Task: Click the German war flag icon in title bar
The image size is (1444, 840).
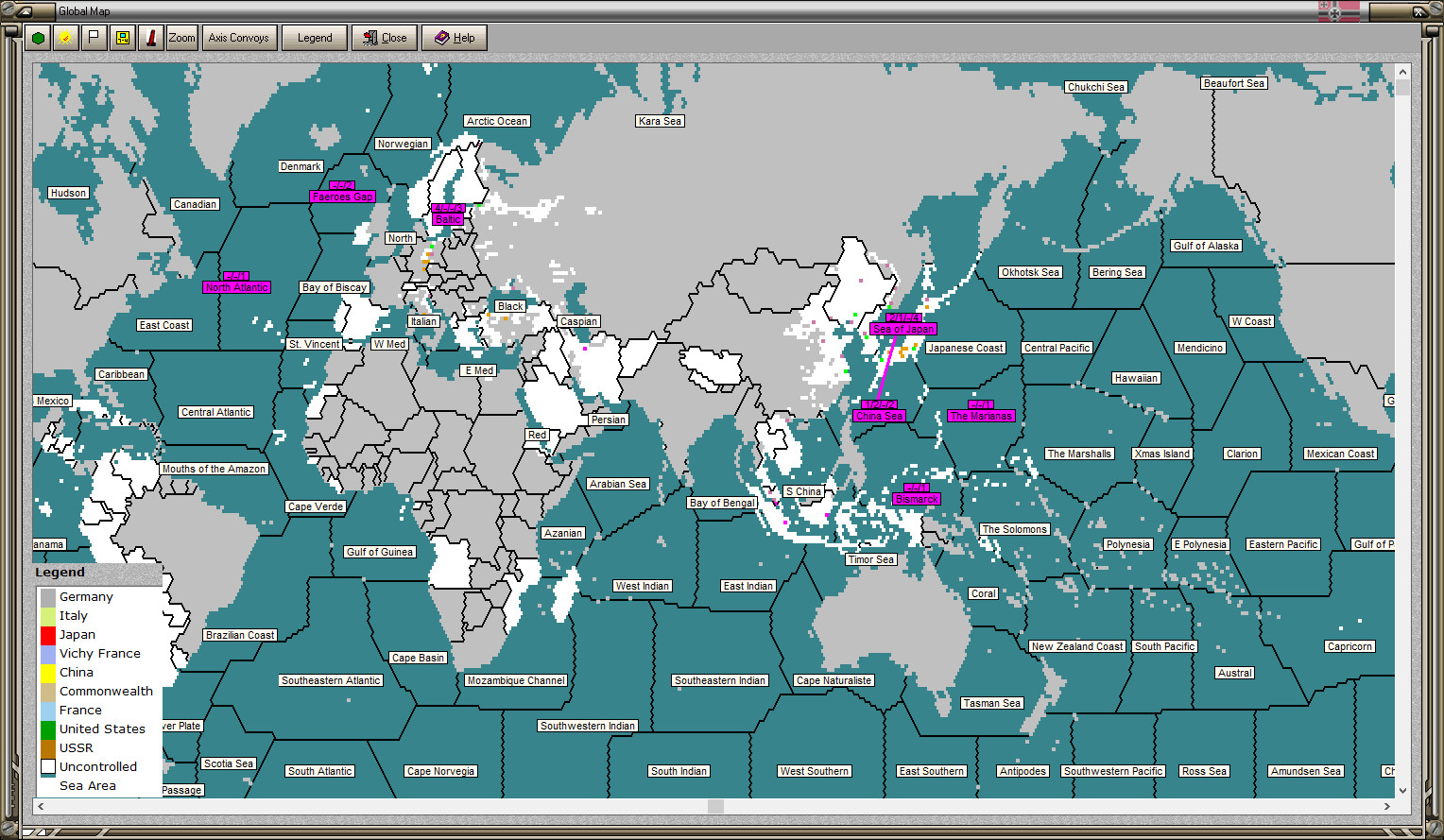Action: click(x=1338, y=11)
